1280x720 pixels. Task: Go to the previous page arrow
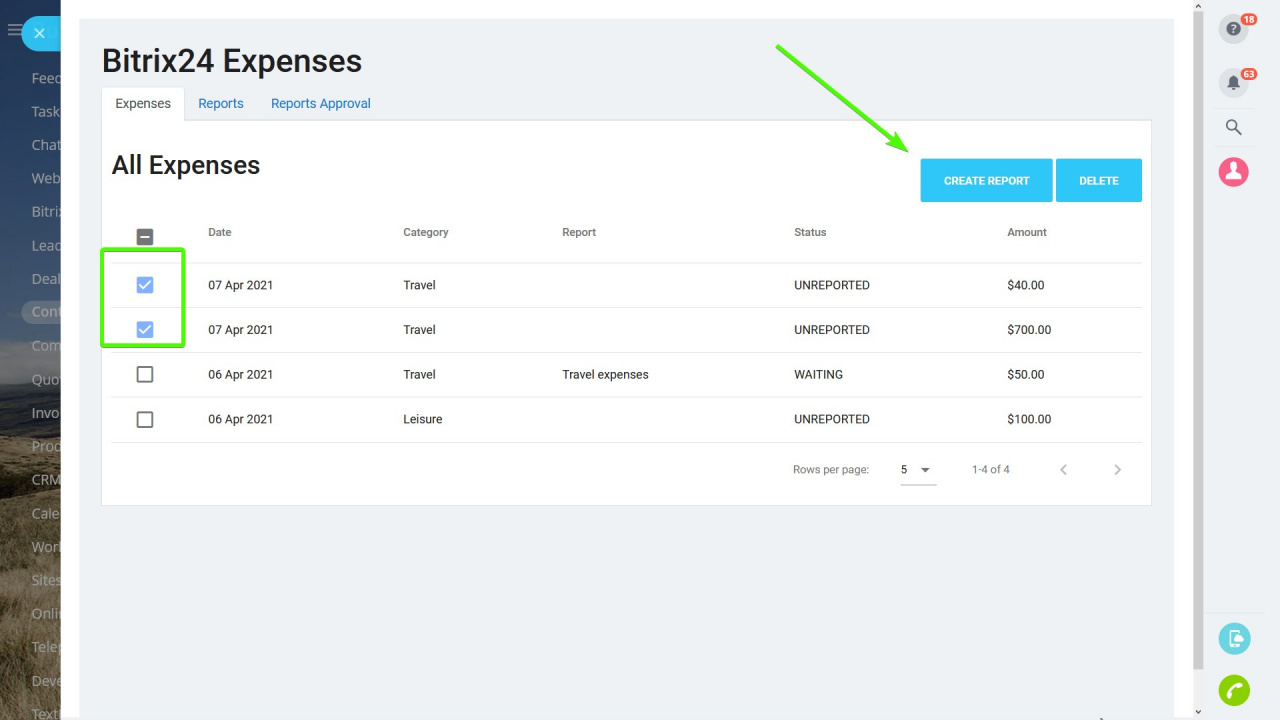[x=1063, y=470]
